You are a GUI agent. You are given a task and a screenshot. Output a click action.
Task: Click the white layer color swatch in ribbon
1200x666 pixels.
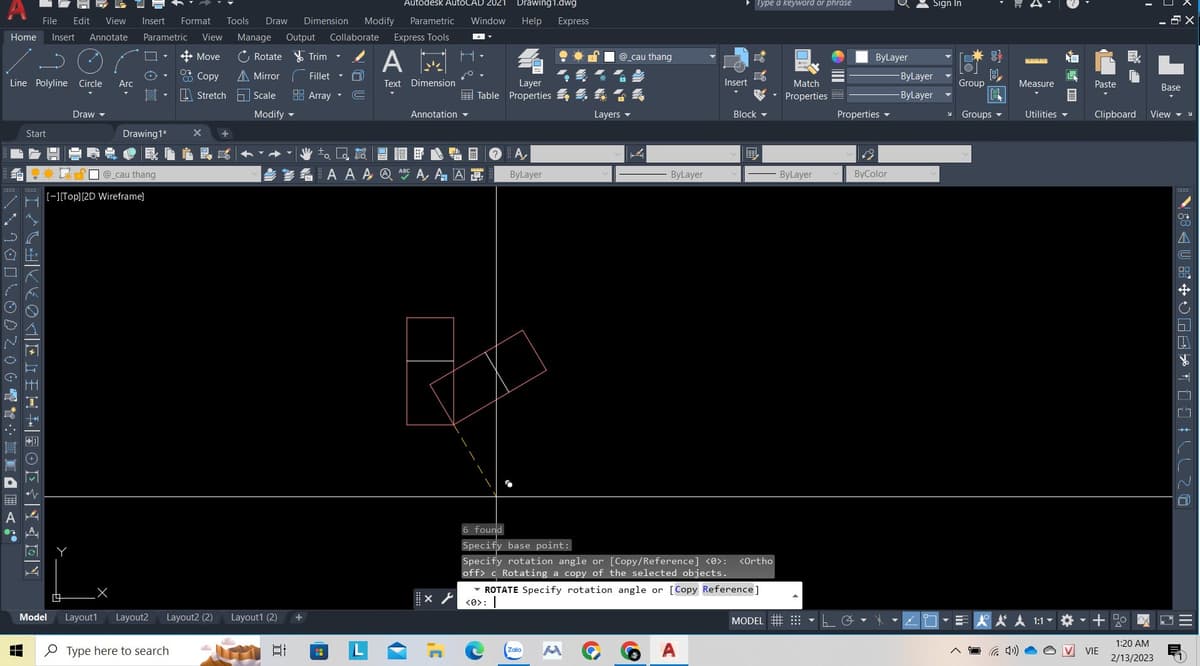click(x=609, y=57)
